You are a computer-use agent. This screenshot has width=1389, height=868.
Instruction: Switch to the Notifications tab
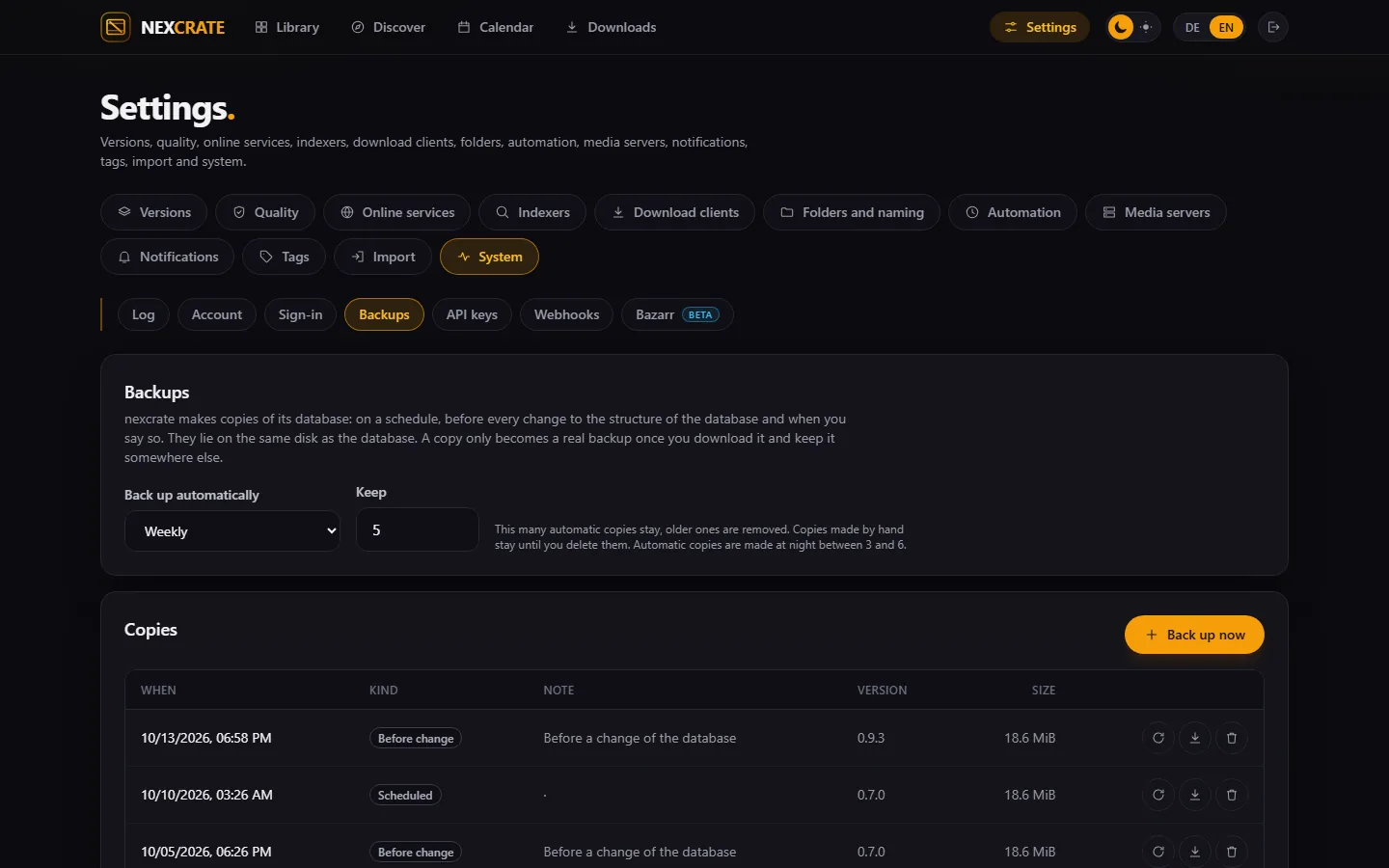167,257
